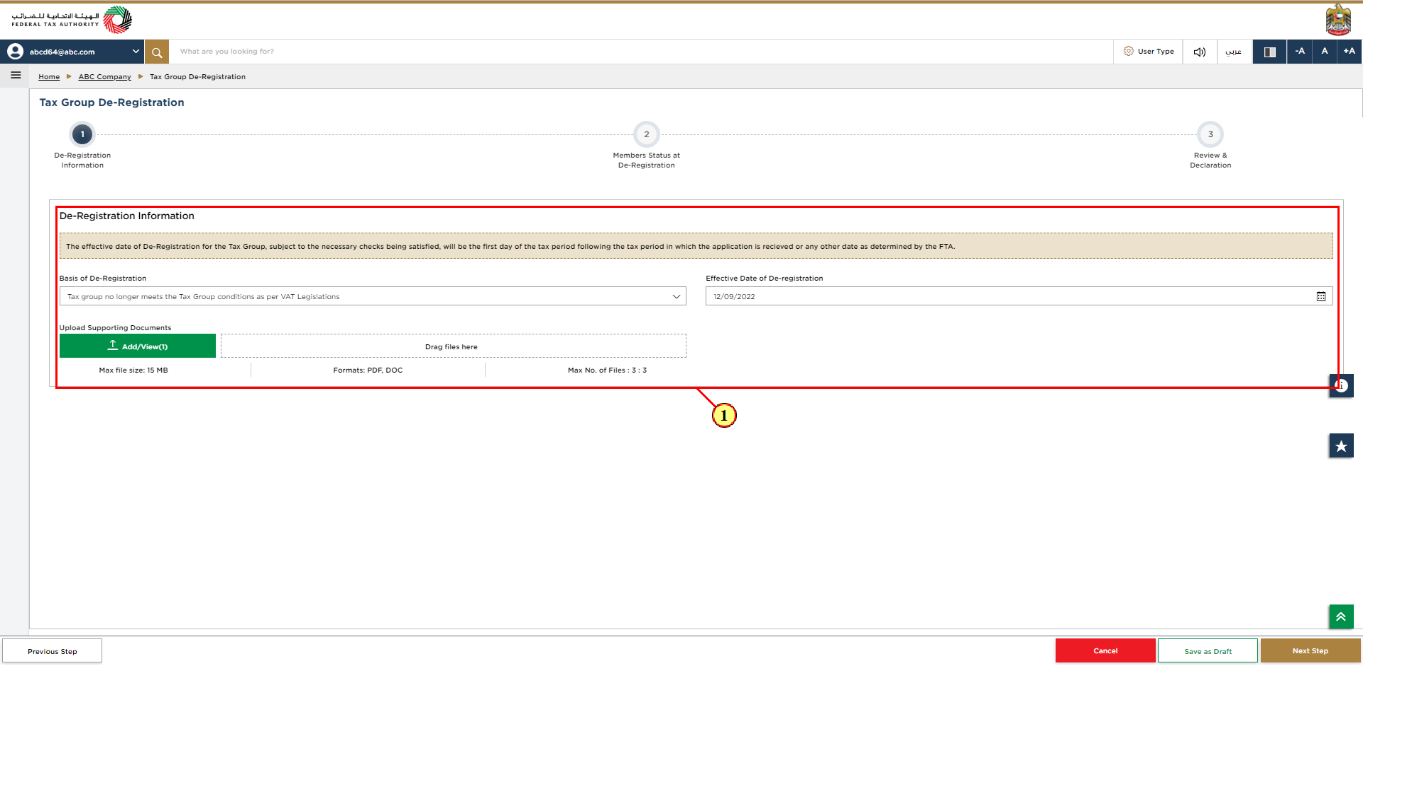Click the search magnifier icon

157,52
